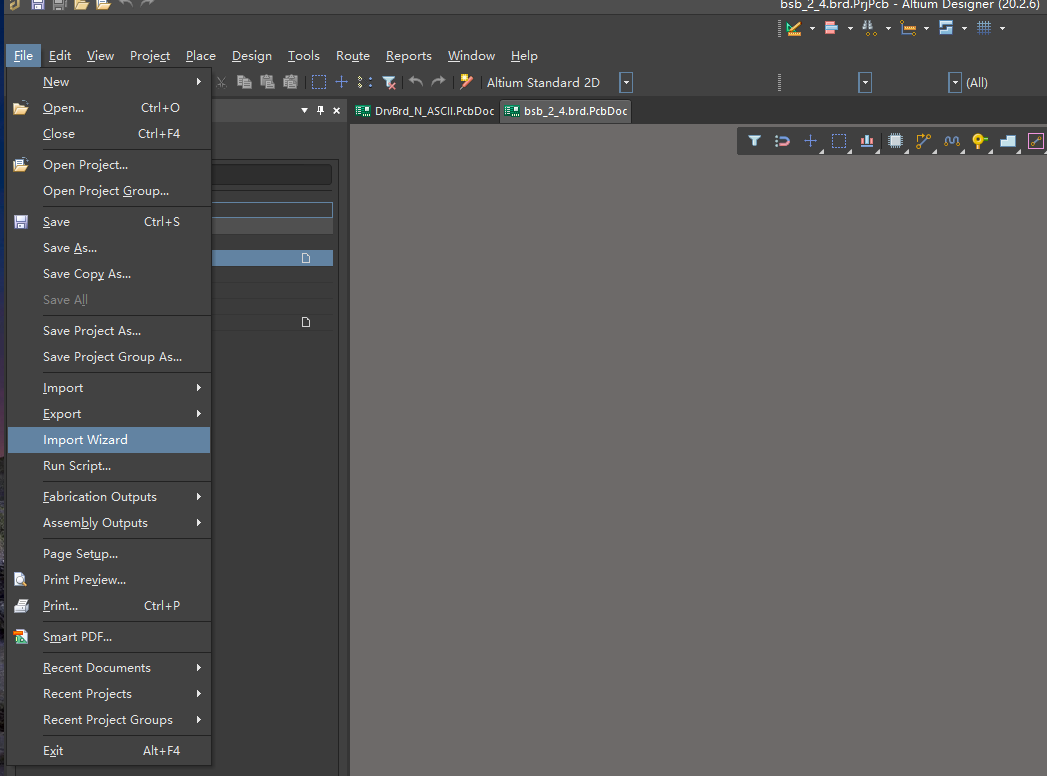Click Select rectangle icon on active bar

point(839,141)
